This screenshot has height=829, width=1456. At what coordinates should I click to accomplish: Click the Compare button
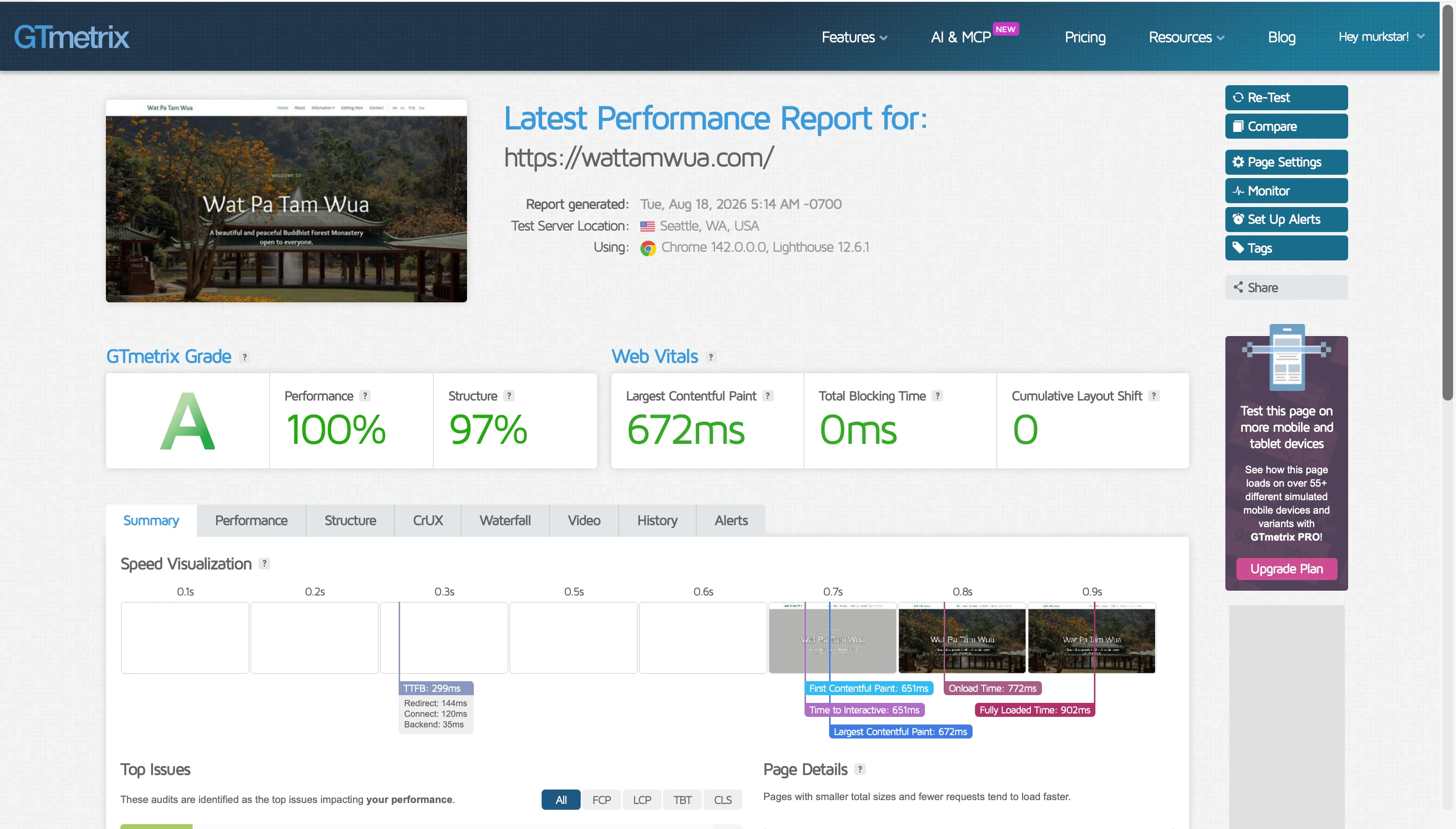(x=1287, y=127)
